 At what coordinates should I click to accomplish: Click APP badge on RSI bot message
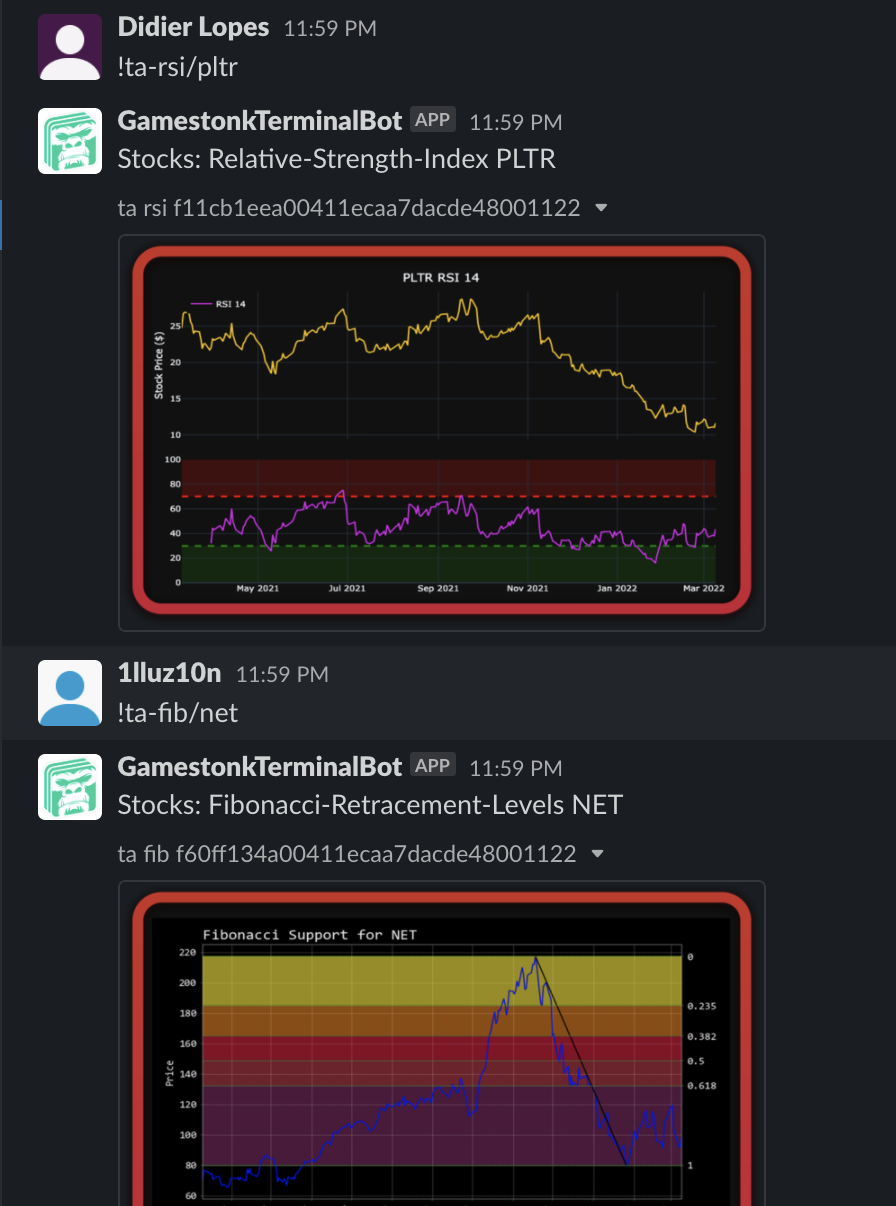pyautogui.click(x=433, y=120)
